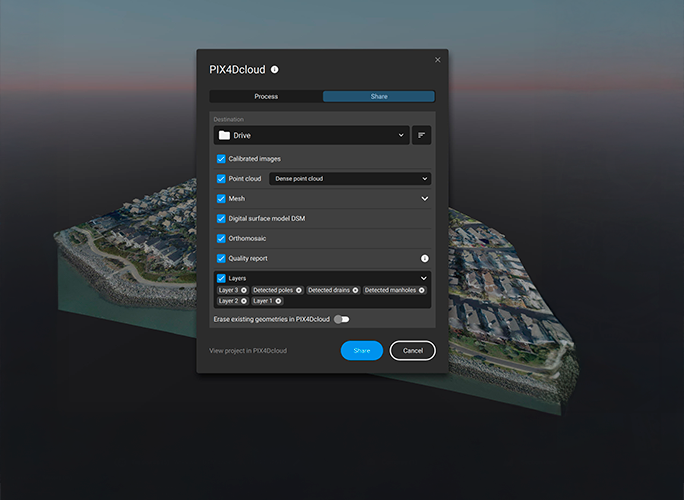Screen dimensions: 684x500
Task: Click the Detected poles label
Action: (x=273, y=290)
